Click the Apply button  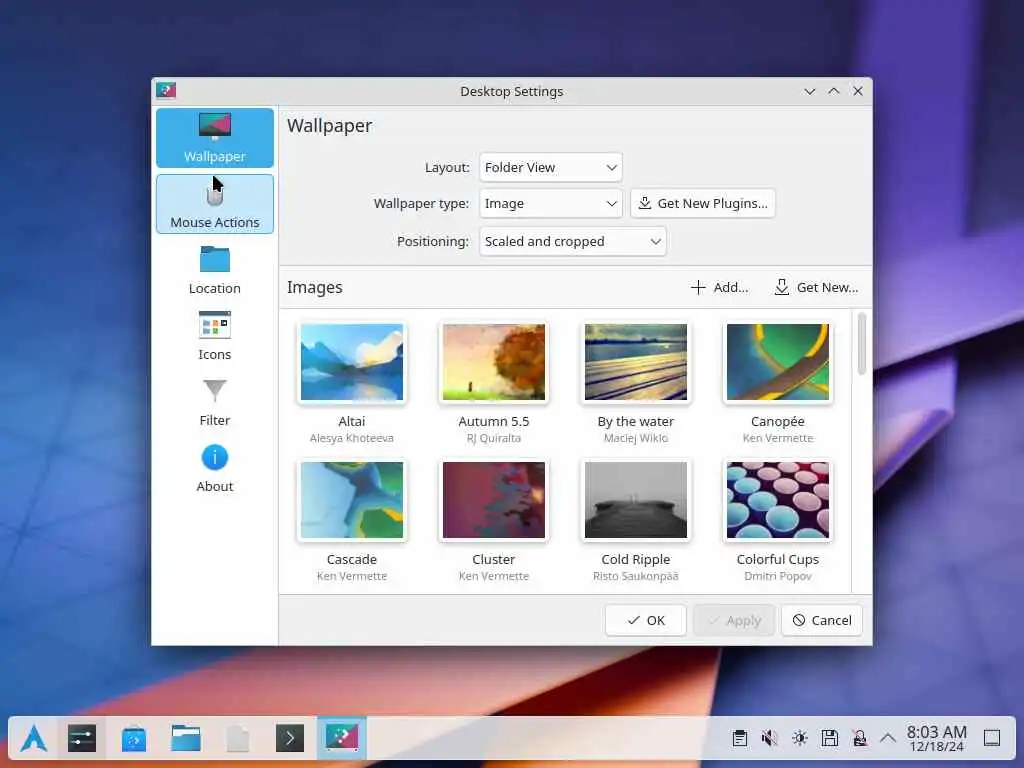[x=734, y=620]
